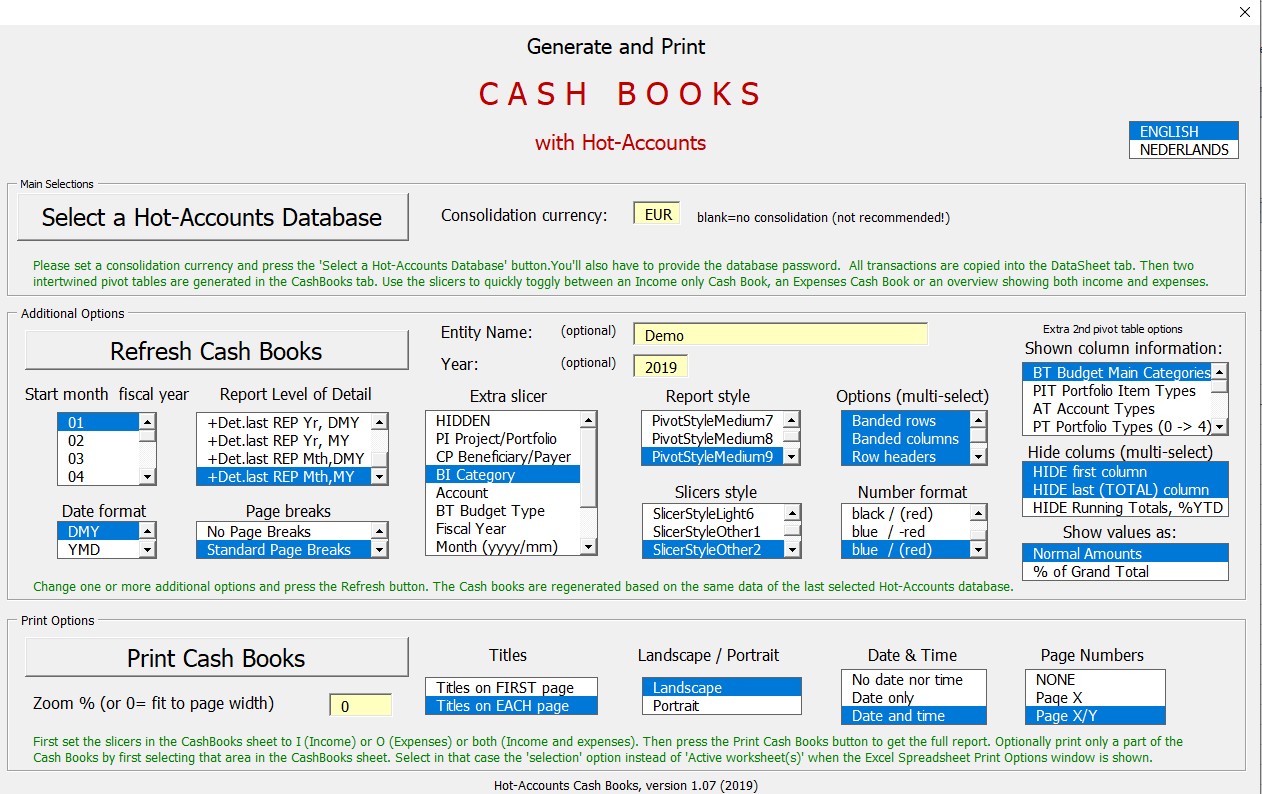The height and width of the screenshot is (794, 1262).
Task: Select 'No date nor time' option
Action: point(914,680)
